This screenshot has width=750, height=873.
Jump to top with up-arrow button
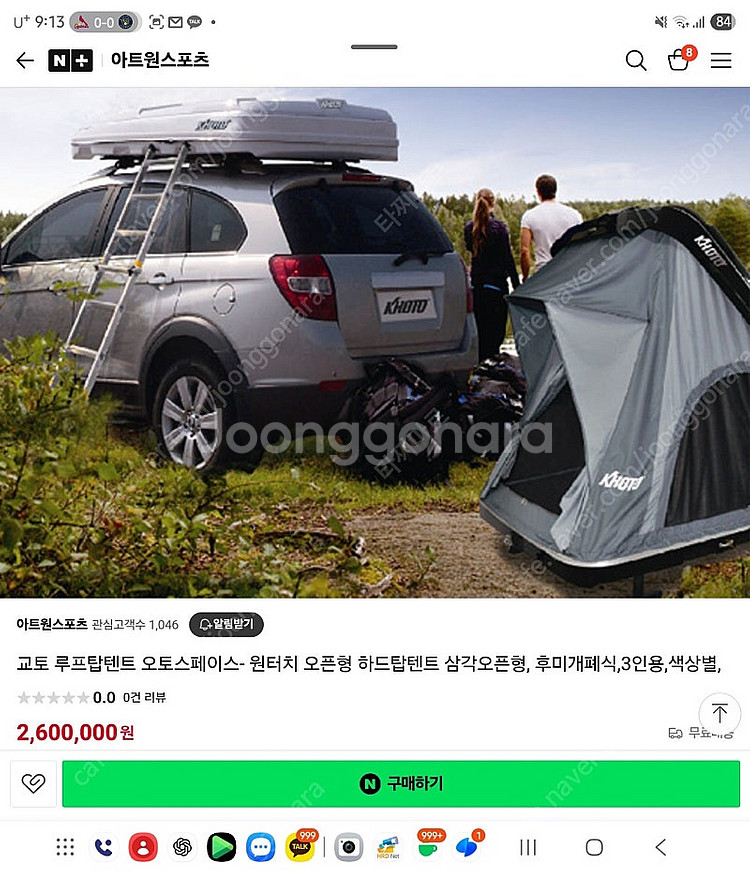719,713
